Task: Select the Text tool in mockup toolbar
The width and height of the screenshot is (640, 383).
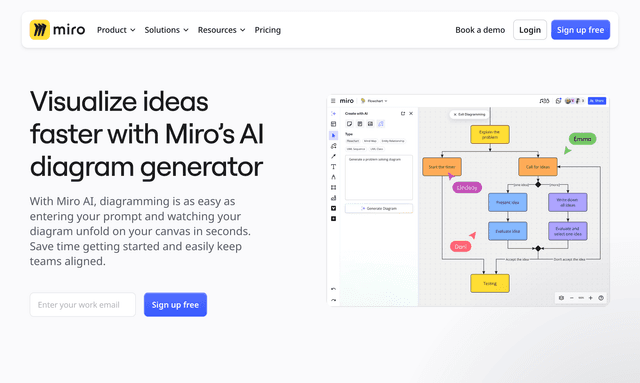Action: 333,167
